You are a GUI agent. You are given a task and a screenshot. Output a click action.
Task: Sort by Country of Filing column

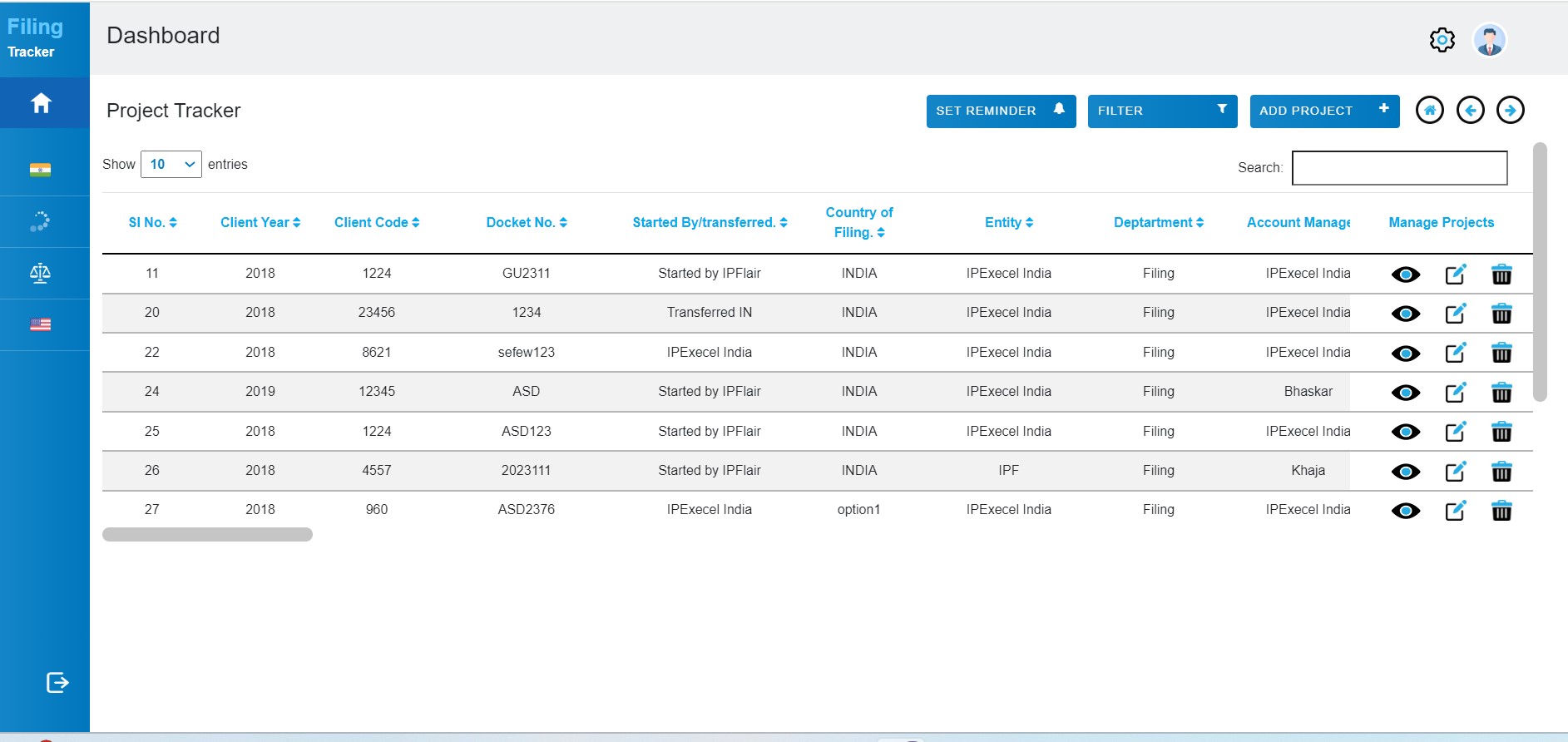tap(859, 222)
